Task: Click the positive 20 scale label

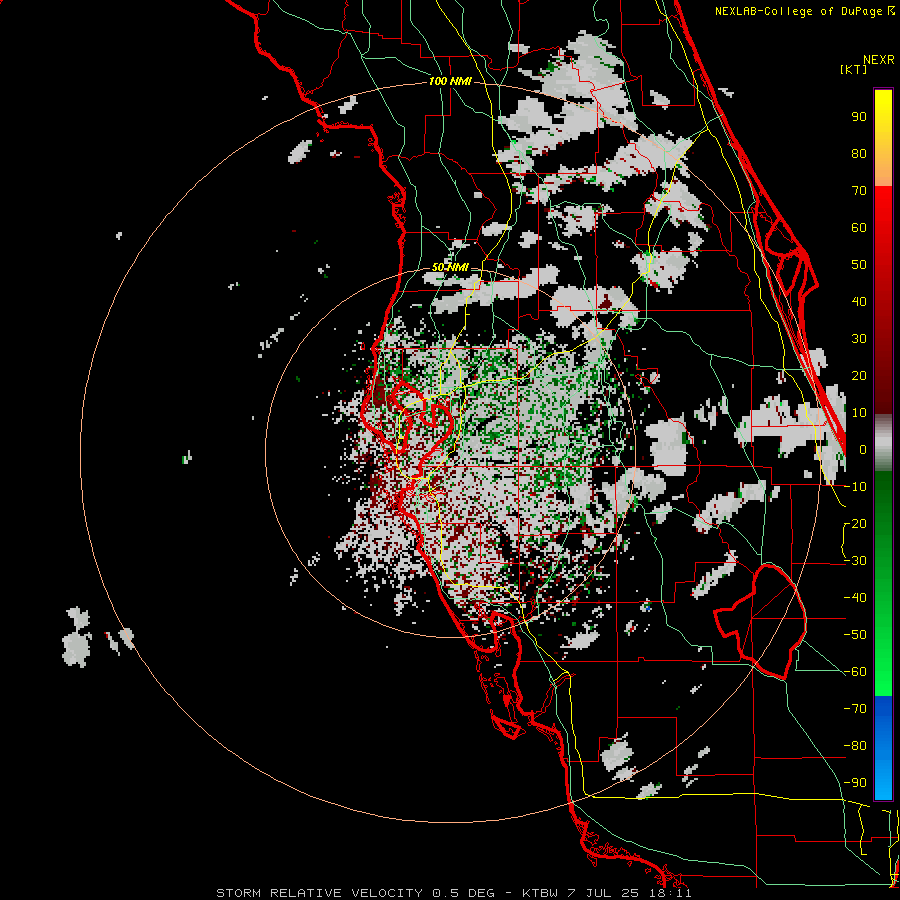Action: 859,376
